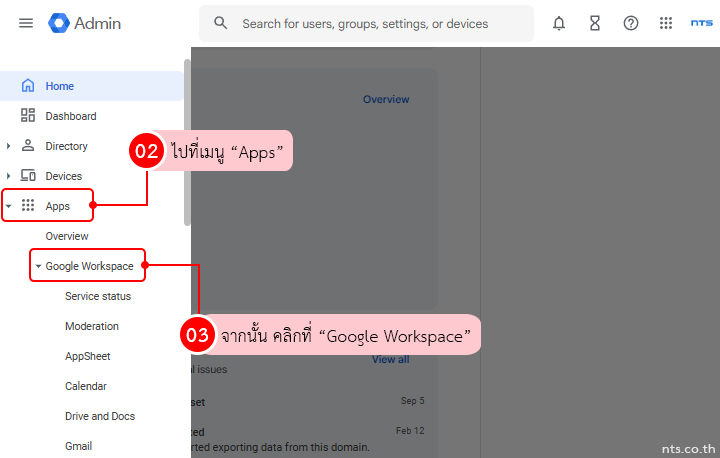Image resolution: width=720 pixels, height=458 pixels.
Task: Open the hourglass tasks icon
Action: click(595, 23)
